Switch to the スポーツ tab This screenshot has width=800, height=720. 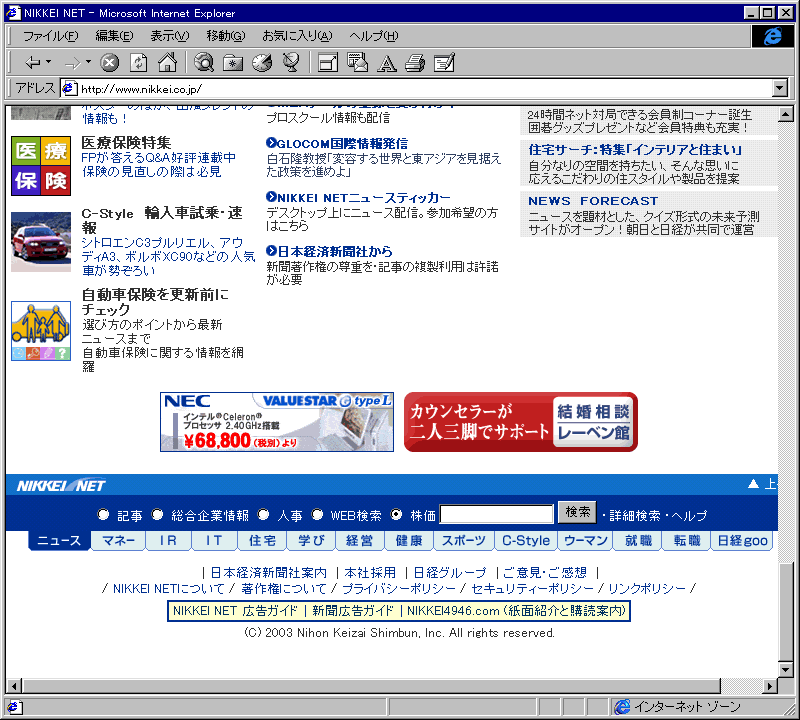(x=464, y=541)
